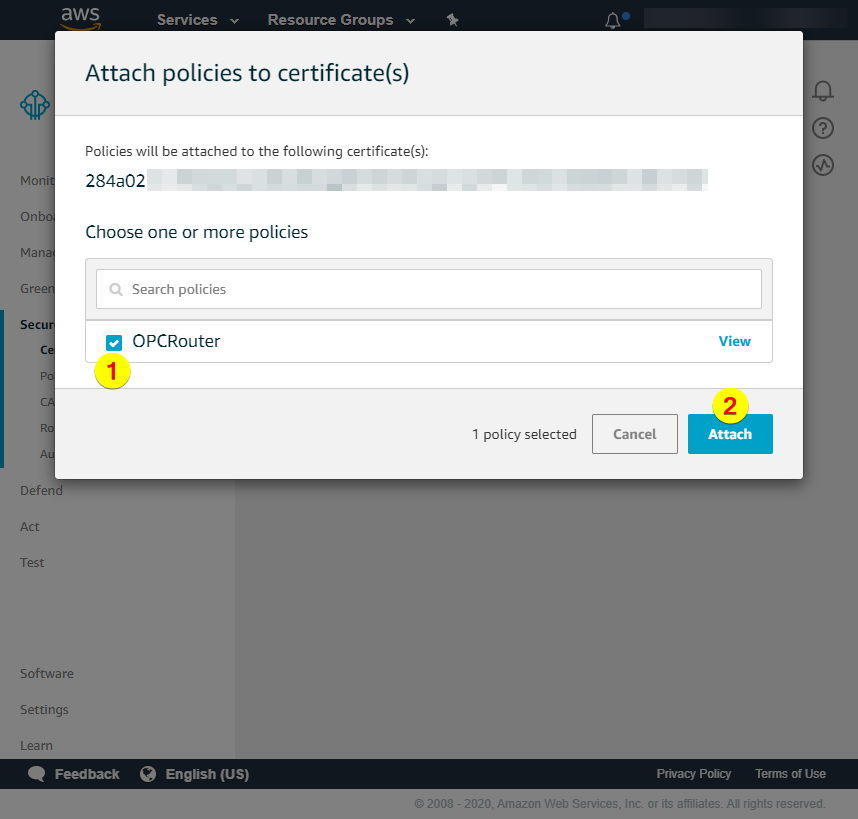Click the globe language icon in footer

pos(149,774)
